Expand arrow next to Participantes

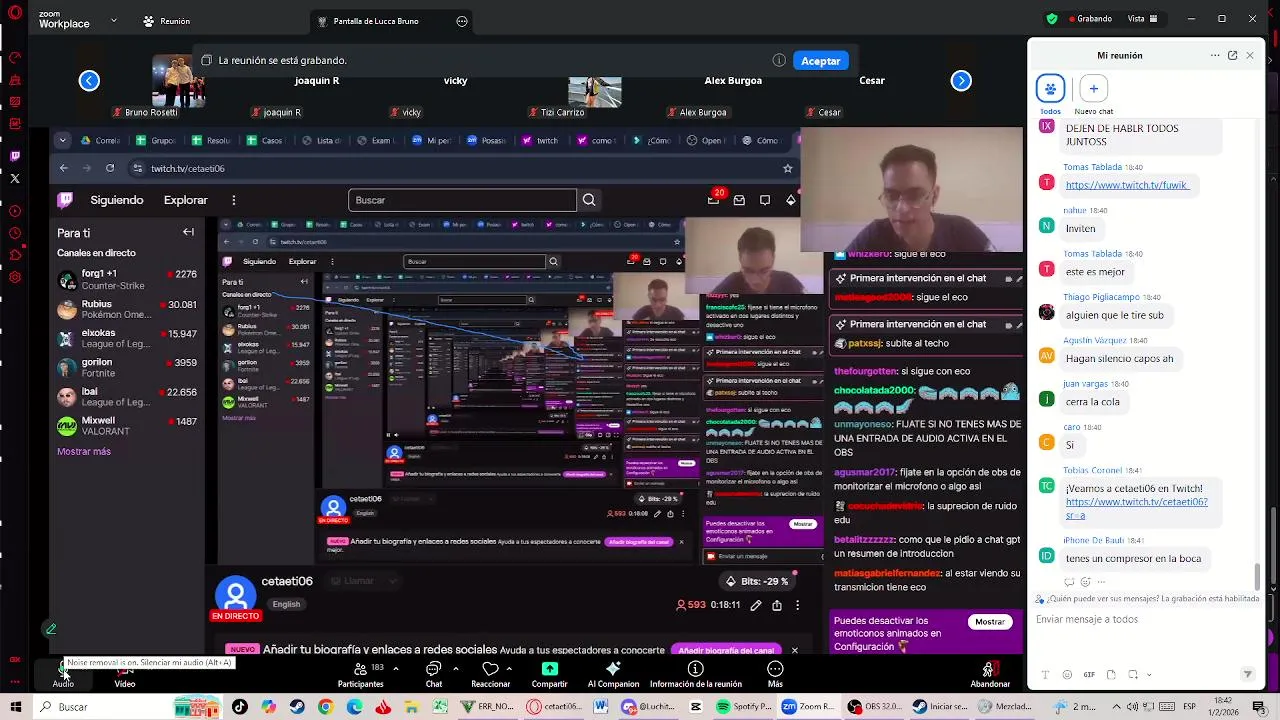396,668
